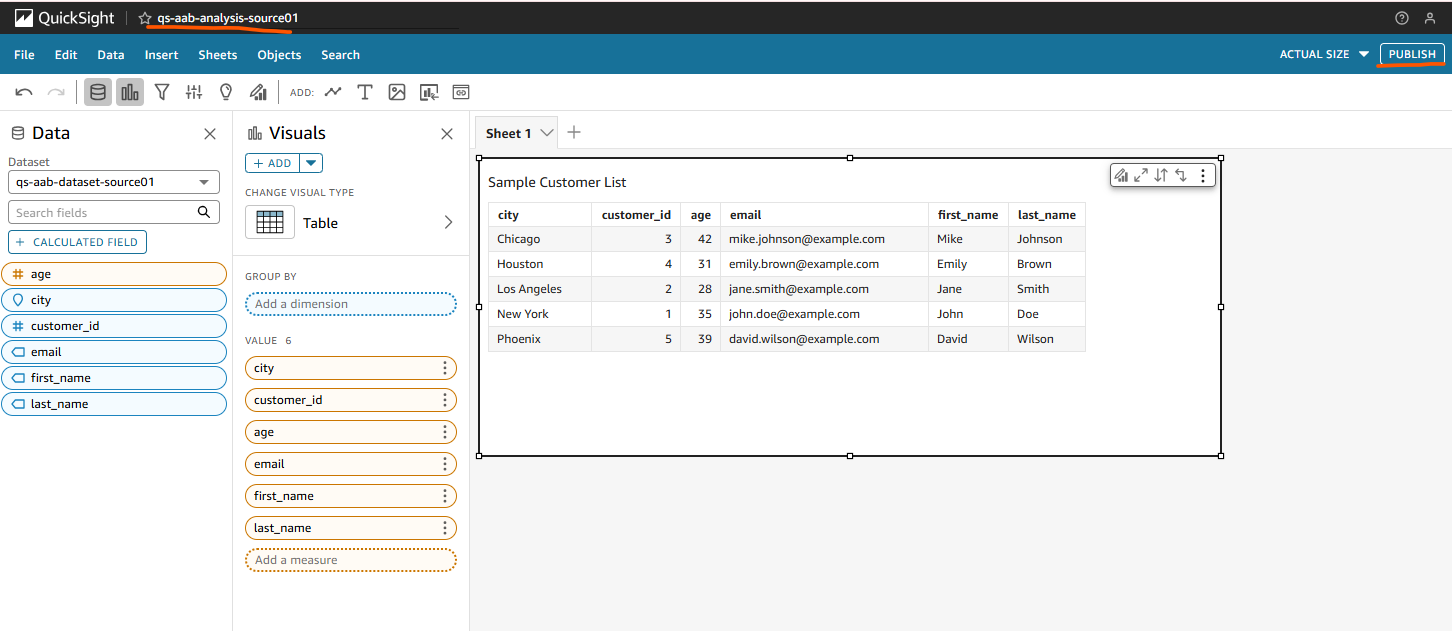Click swap rows and columns icon on visual
1452x631 pixels.
click(1181, 175)
